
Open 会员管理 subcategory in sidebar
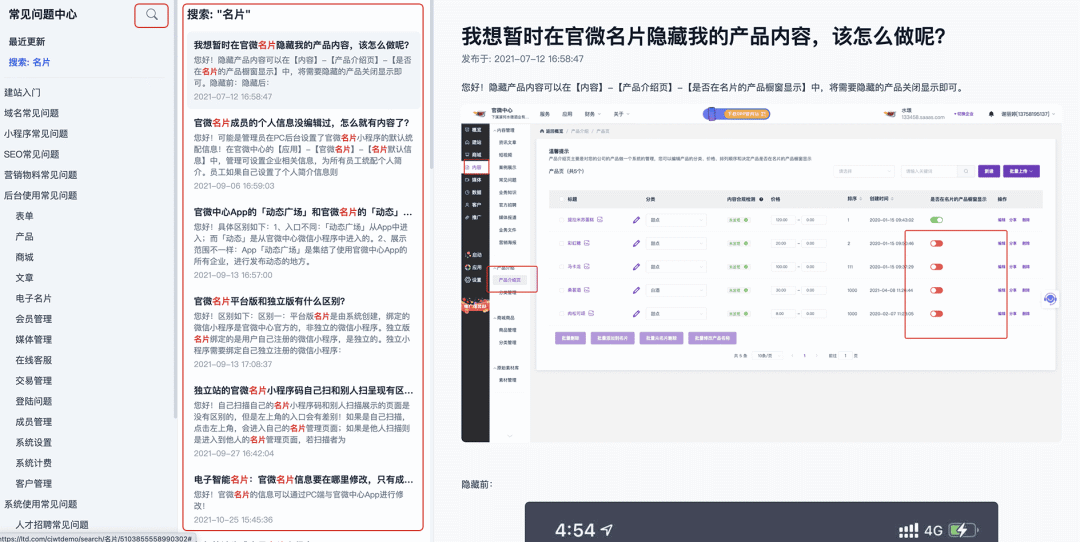33,319
